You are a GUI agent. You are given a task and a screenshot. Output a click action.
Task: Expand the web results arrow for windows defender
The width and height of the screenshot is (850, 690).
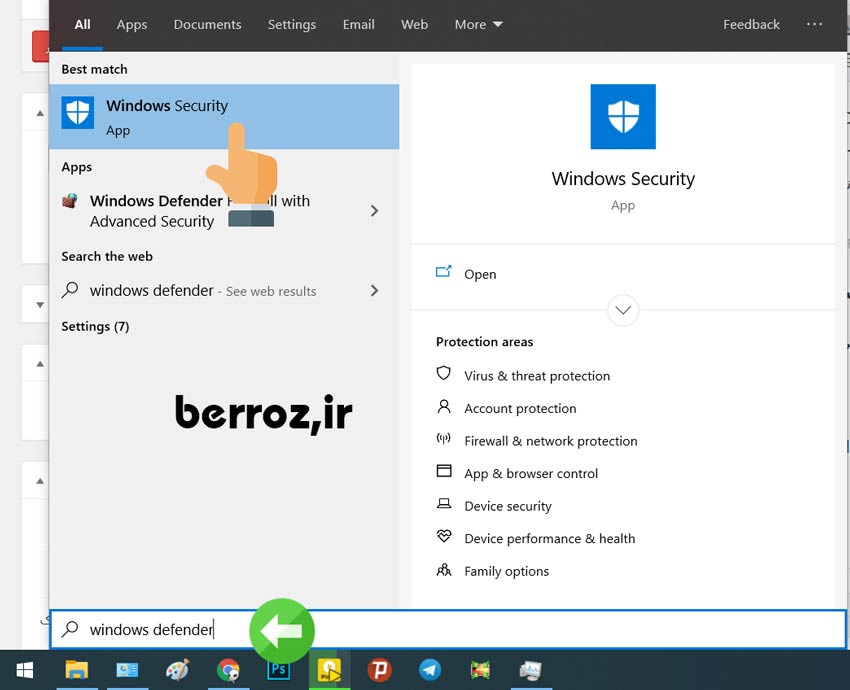(x=375, y=291)
